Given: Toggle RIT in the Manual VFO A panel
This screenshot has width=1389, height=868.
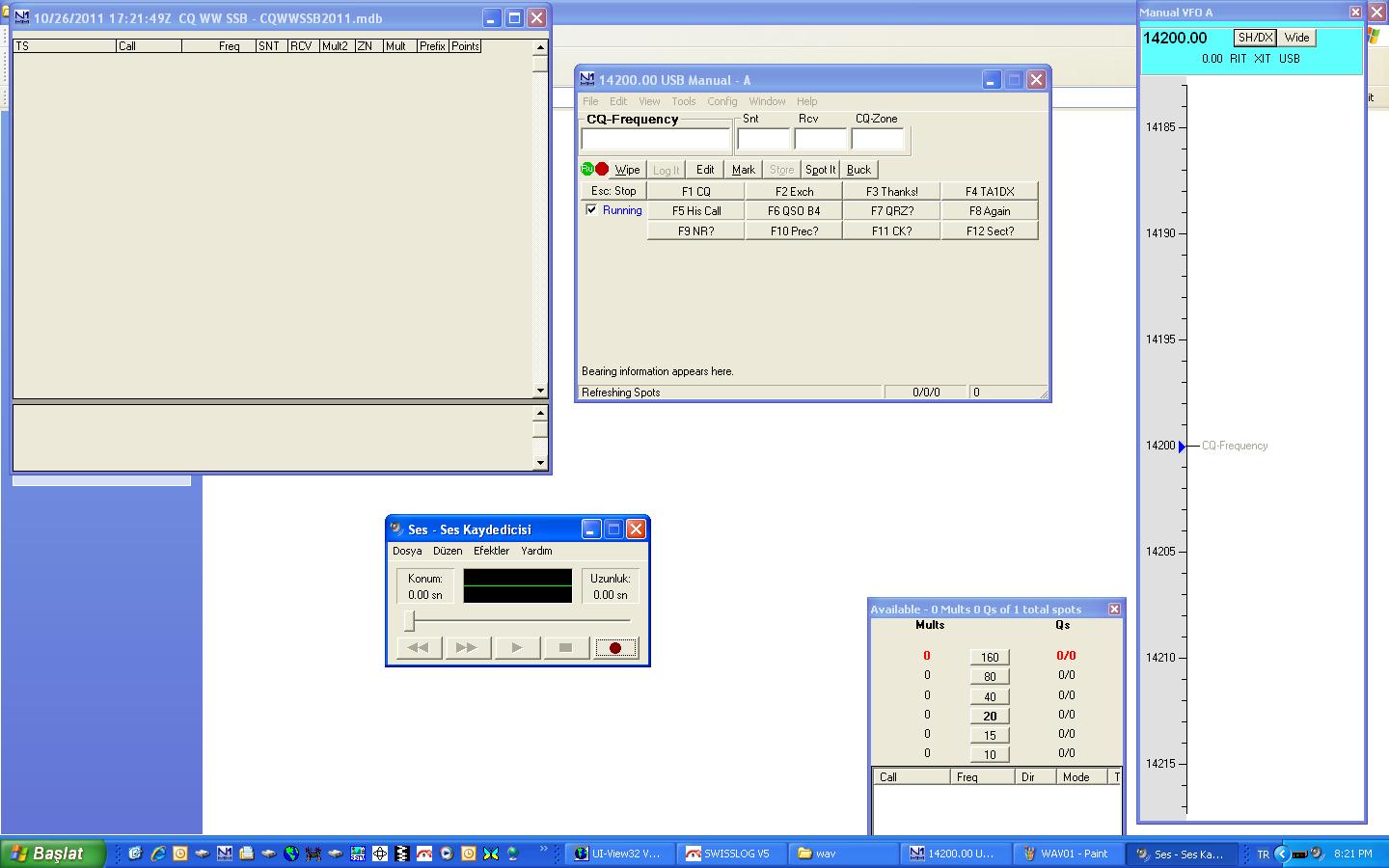Looking at the screenshot, I should click(x=1238, y=59).
